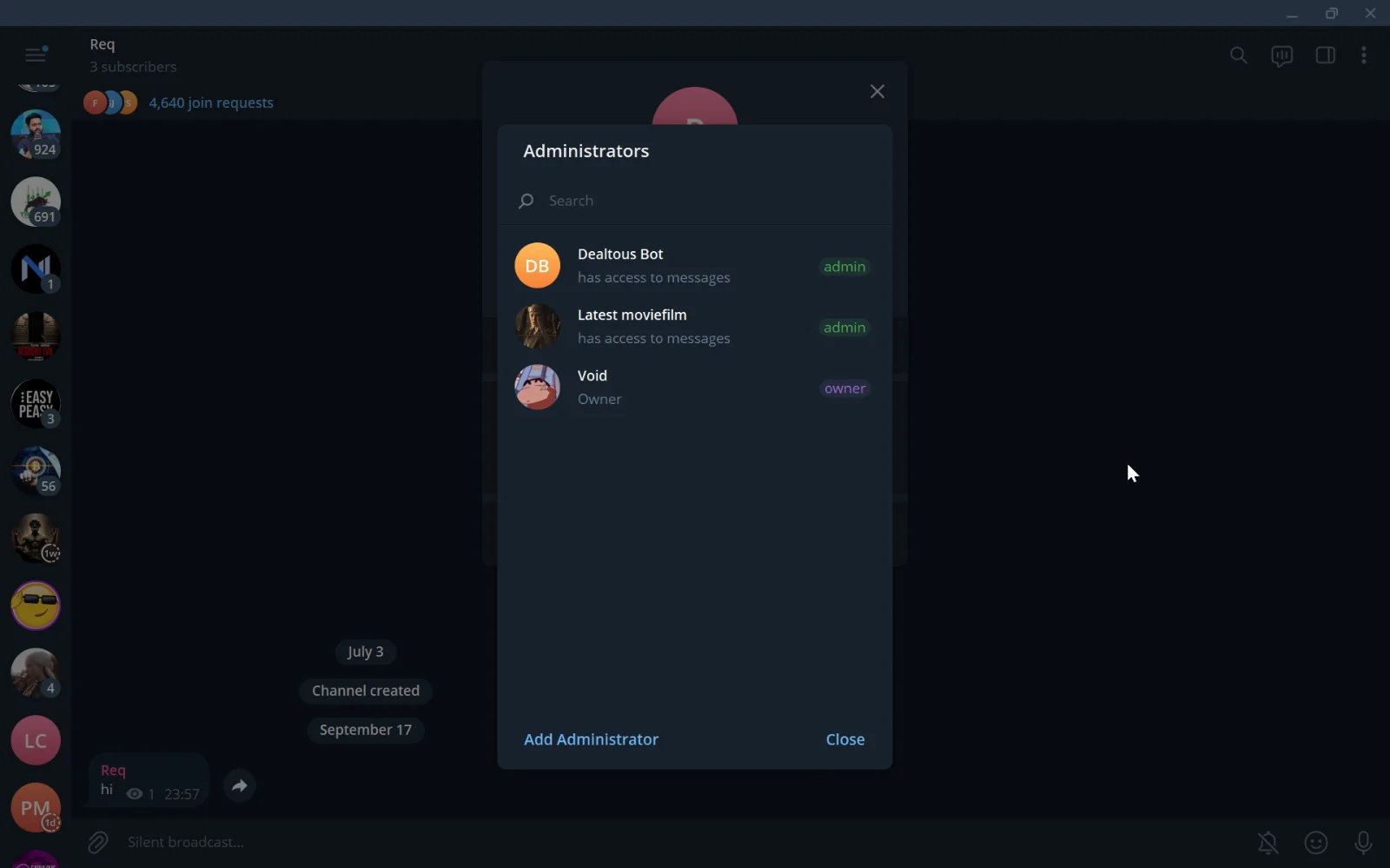Open the three-dot more options menu
1390x868 pixels.
tap(1364, 56)
